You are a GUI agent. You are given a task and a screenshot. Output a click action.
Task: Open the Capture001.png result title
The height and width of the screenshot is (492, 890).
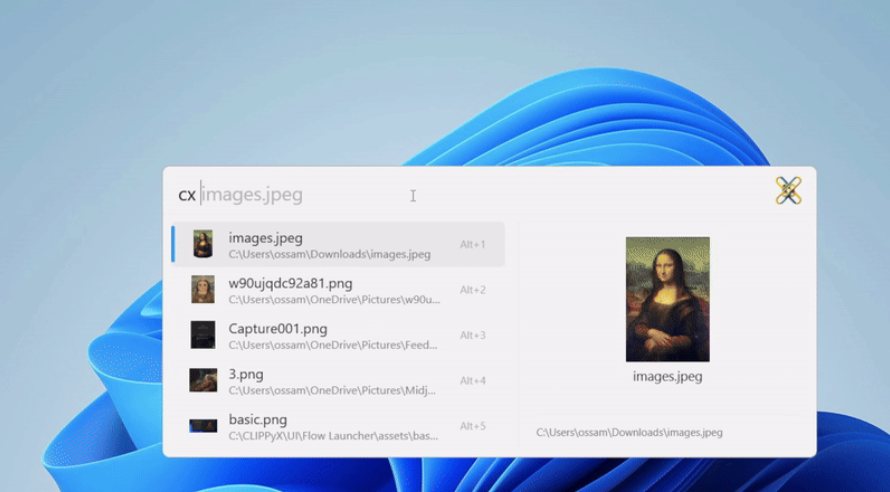coord(278,329)
